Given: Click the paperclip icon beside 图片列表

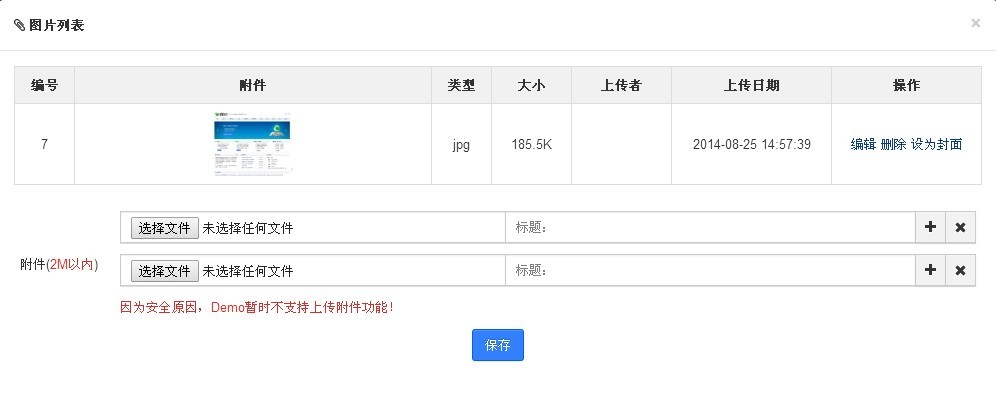Looking at the screenshot, I should click(19, 25).
